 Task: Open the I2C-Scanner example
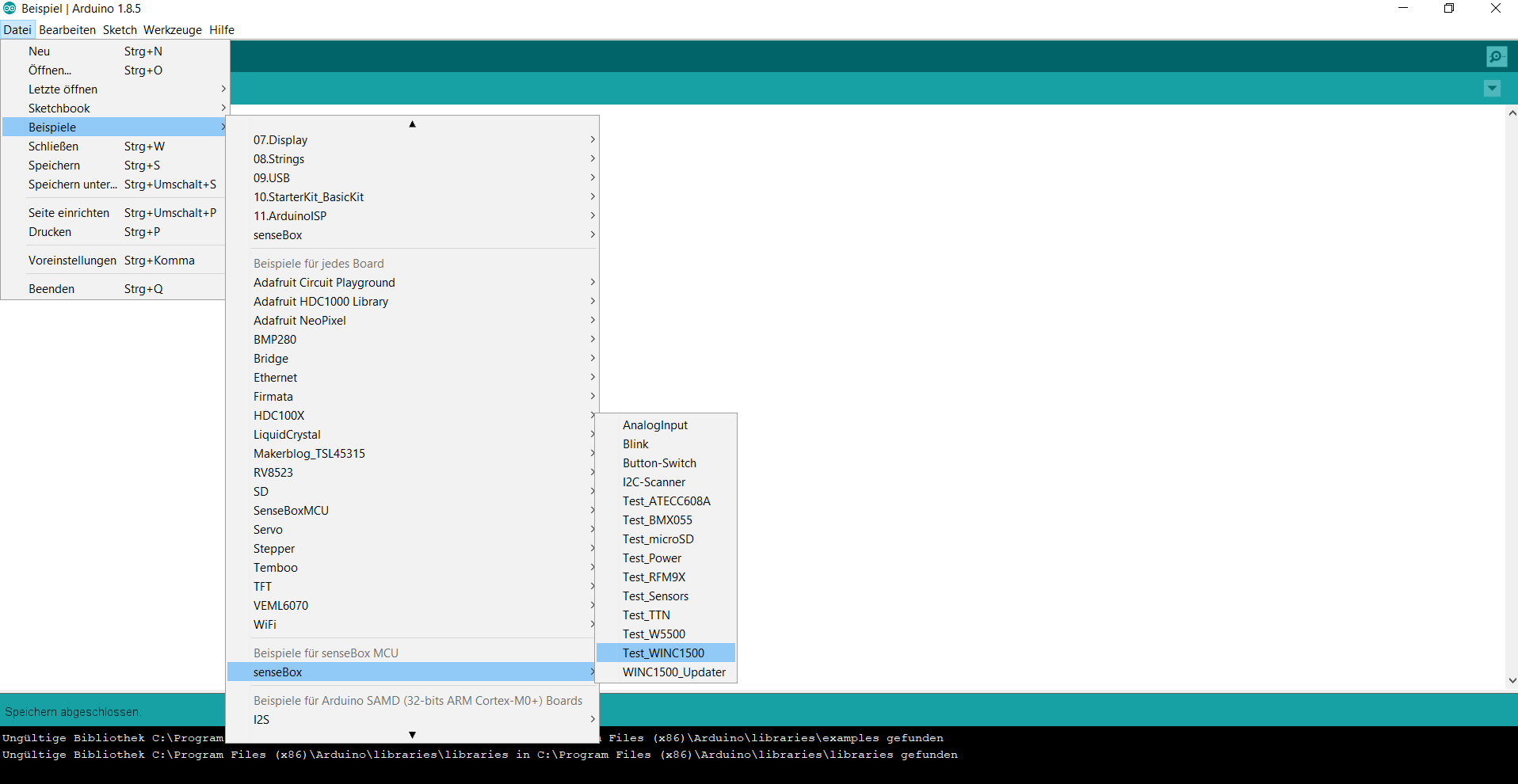pos(666,482)
